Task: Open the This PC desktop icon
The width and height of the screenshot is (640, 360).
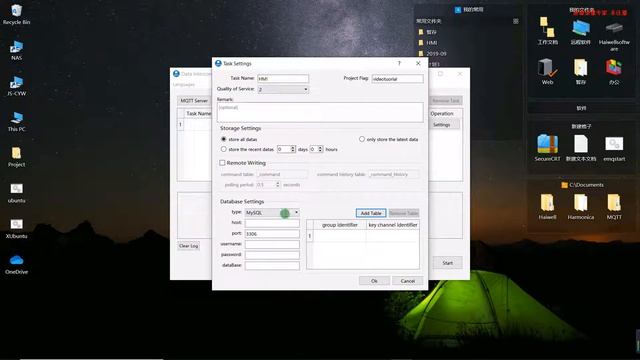Action: [16, 121]
